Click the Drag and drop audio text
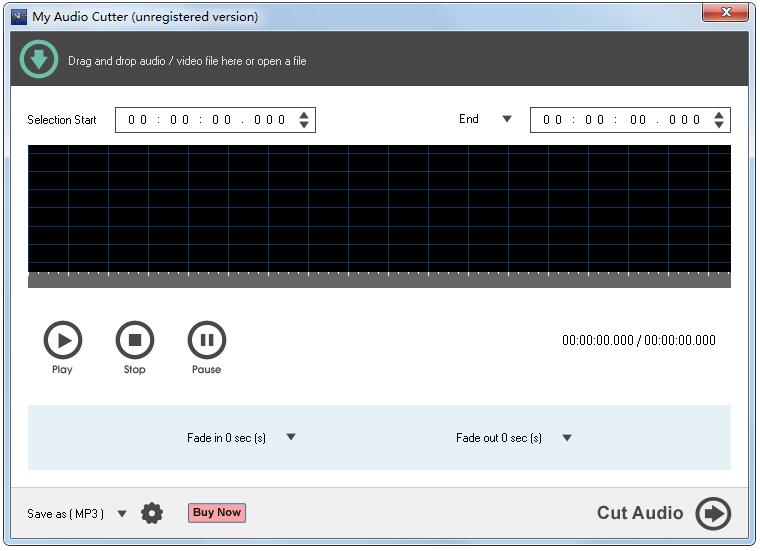Screen dimensions: 760x551 pos(187,61)
